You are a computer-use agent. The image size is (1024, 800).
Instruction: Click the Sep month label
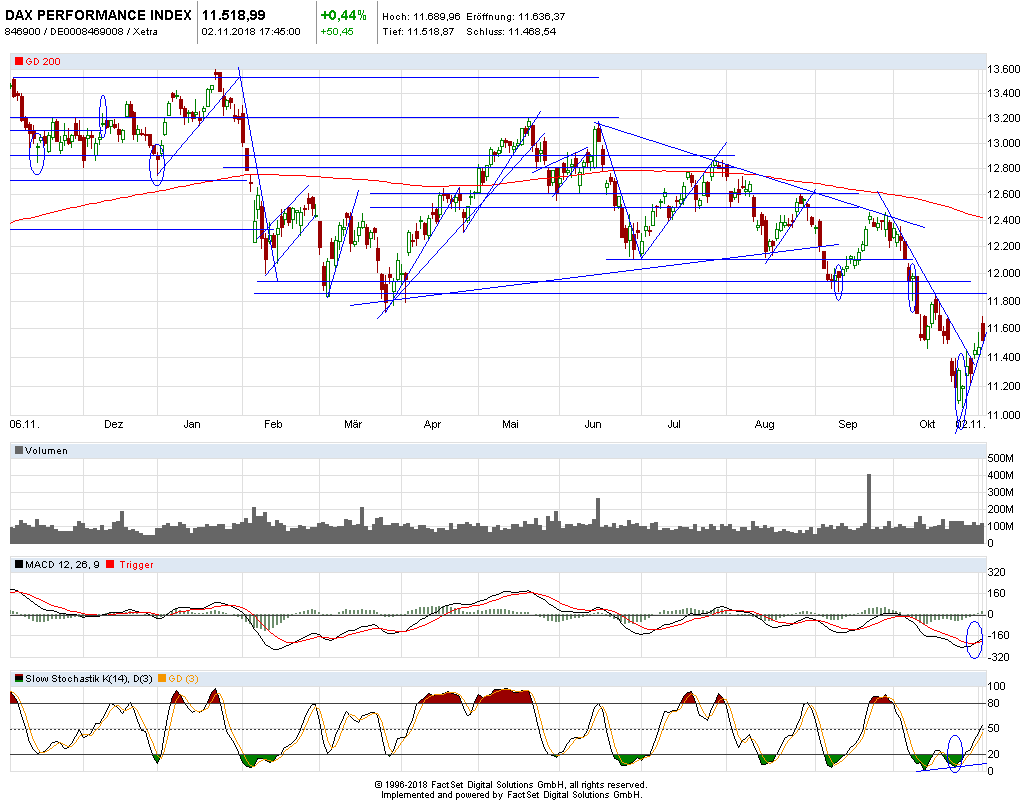tap(848, 424)
